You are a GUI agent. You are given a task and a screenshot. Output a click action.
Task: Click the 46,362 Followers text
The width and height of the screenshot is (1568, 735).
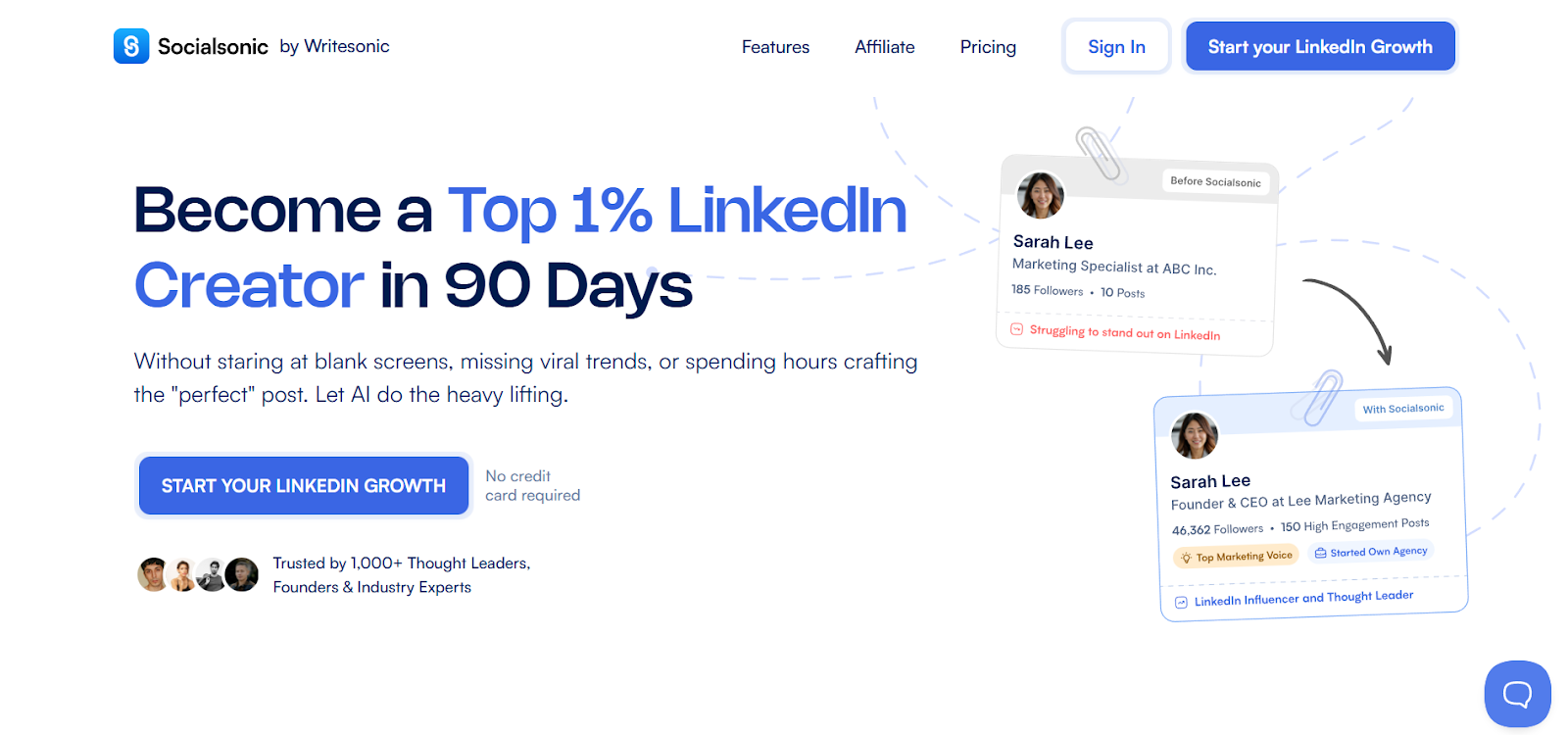pyautogui.click(x=1217, y=529)
